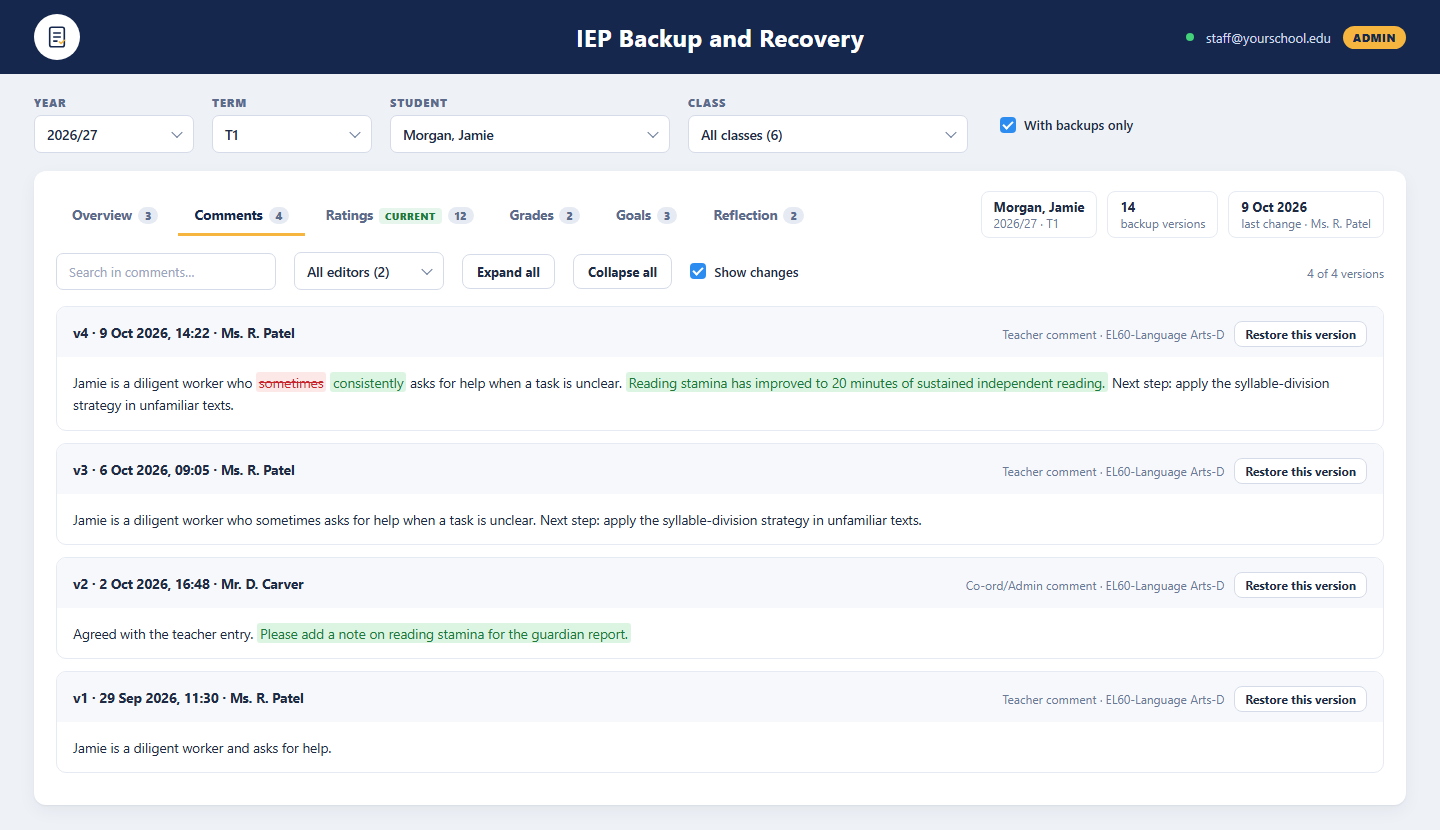Click the v4 version header text

[184, 333]
